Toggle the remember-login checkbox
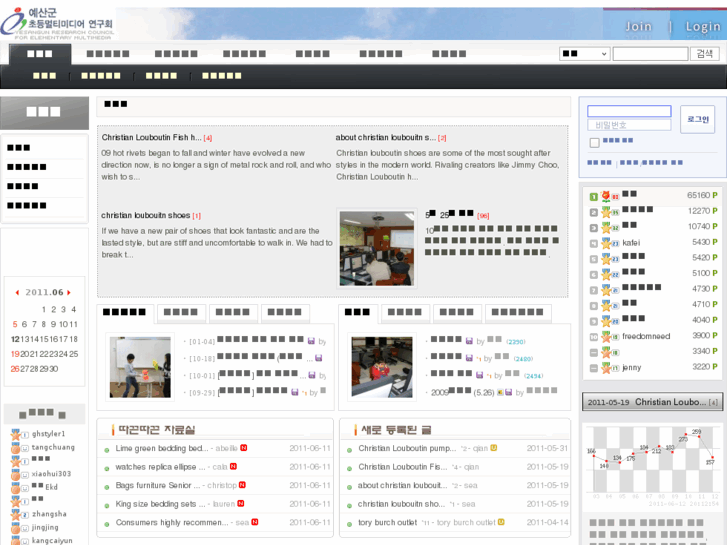Image resolution: width=727 pixels, height=545 pixels. (x=594, y=143)
